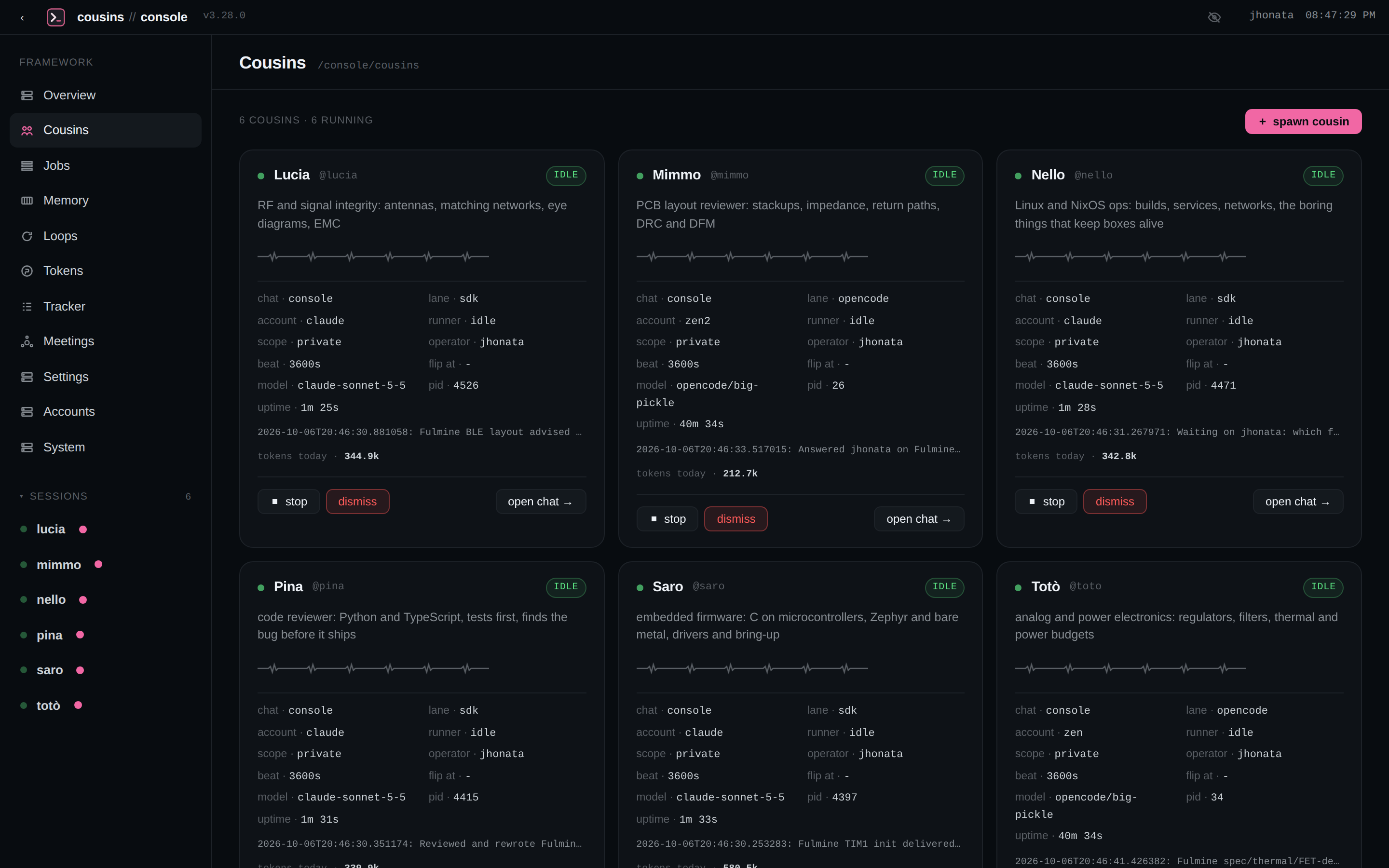Dismiss the Mimmo cousin
Viewport: 1389px width, 868px height.
[x=736, y=519]
